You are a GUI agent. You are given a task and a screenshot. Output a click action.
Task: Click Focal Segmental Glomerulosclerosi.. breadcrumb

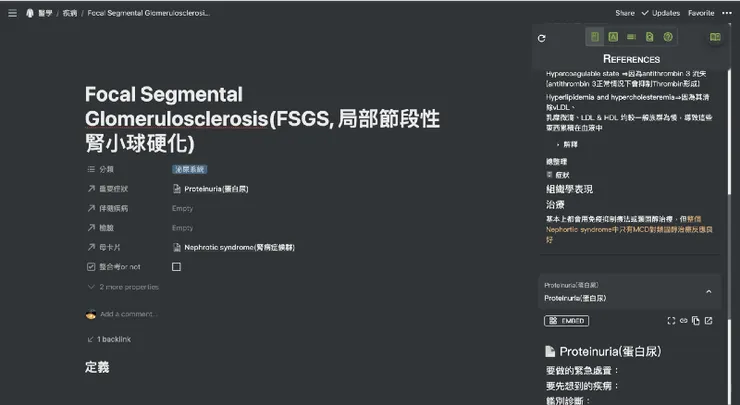coord(149,13)
